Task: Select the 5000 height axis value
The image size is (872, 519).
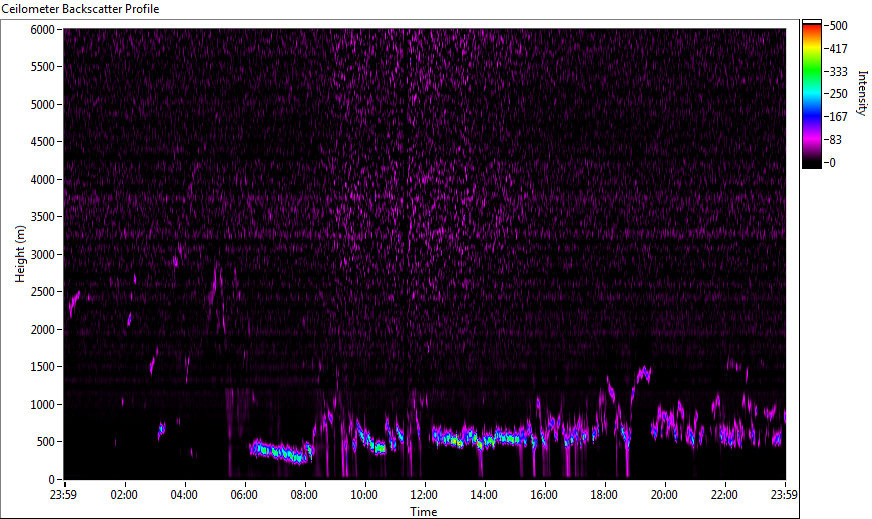Action: pyautogui.click(x=42, y=105)
